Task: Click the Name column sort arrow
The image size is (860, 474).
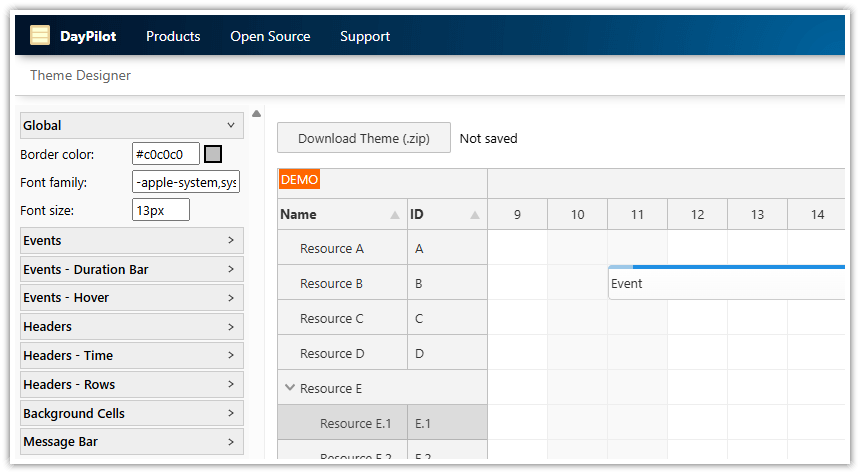Action: pos(395,215)
